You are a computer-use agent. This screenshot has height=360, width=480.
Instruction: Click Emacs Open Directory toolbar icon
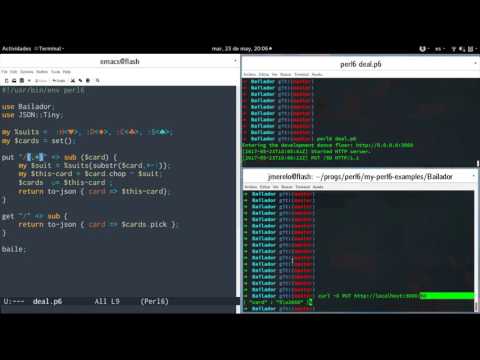[x=22, y=80]
